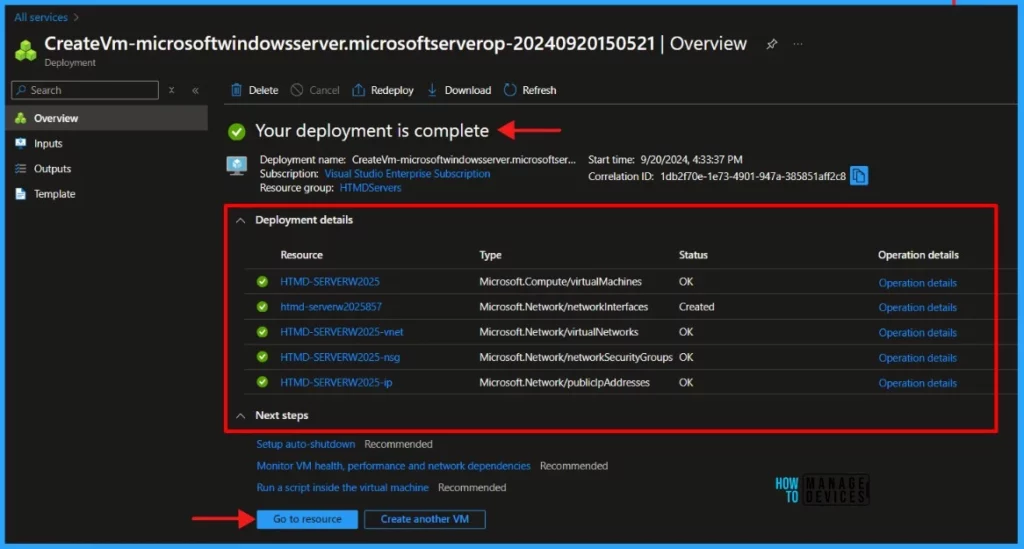Select the Created status text
This screenshot has width=1024, height=549.
696,307
